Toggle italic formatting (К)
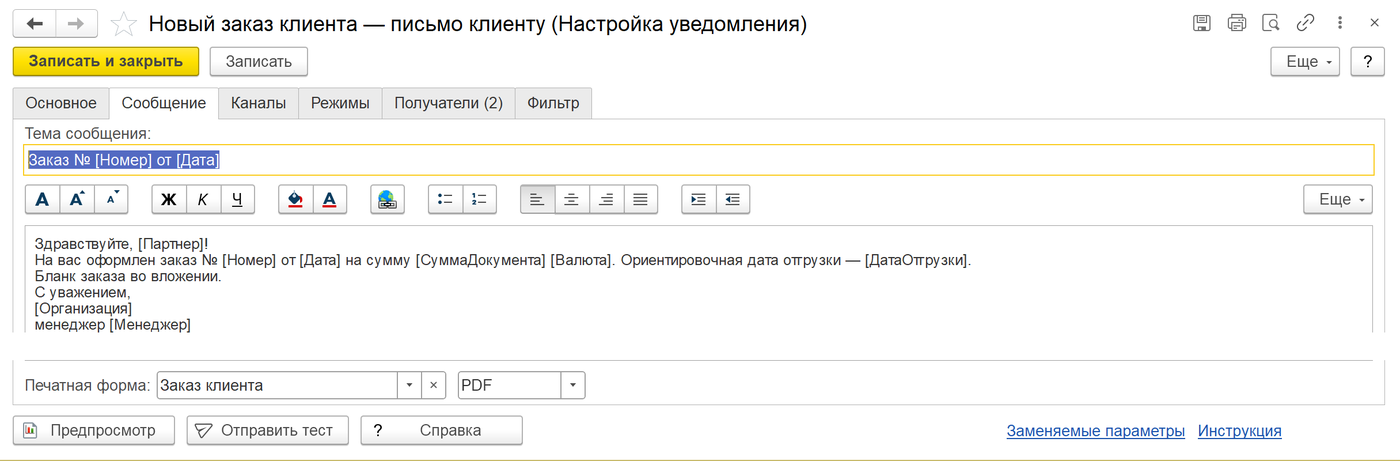The image size is (1400, 461). pyautogui.click(x=203, y=199)
